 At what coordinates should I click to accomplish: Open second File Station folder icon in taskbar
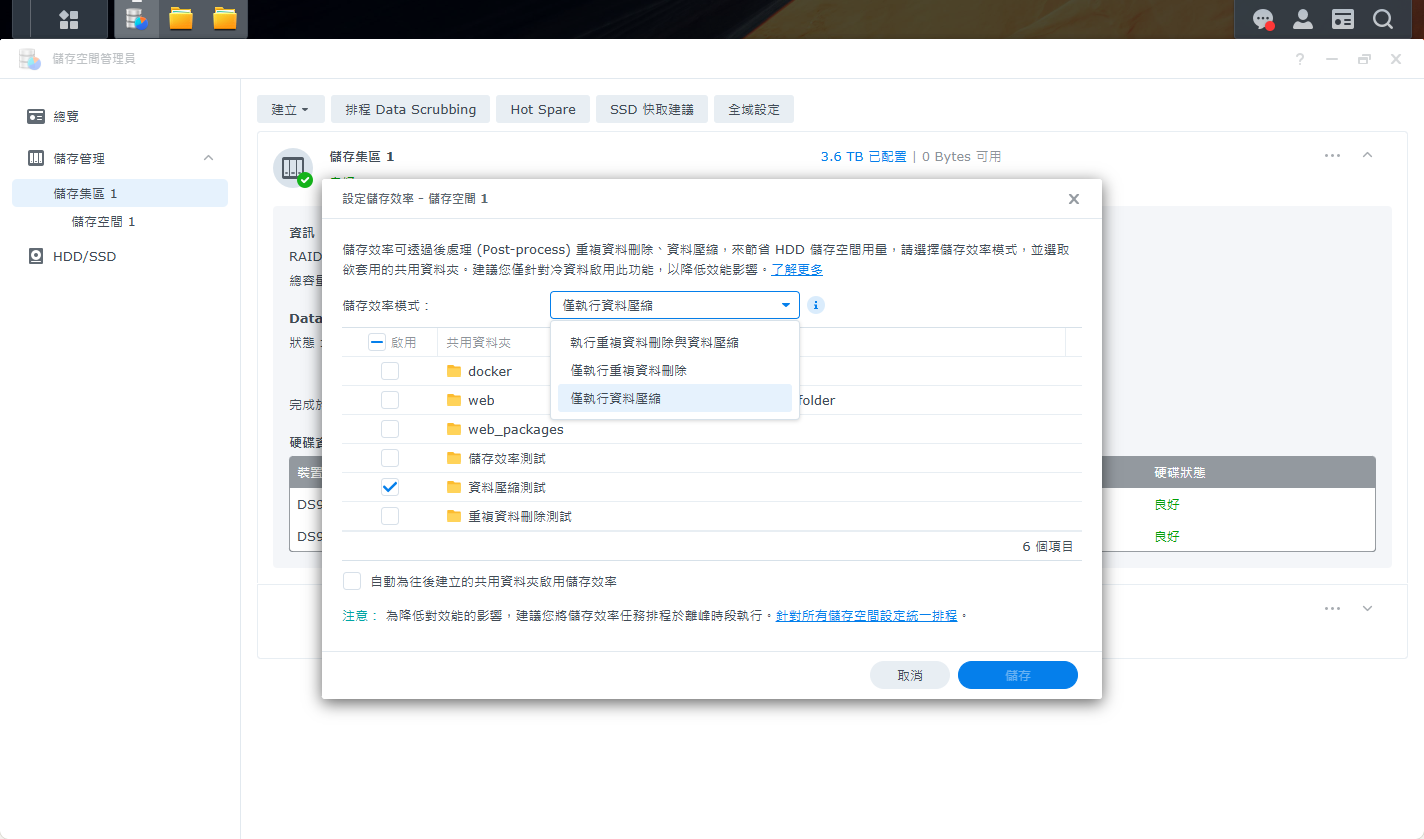(225, 18)
